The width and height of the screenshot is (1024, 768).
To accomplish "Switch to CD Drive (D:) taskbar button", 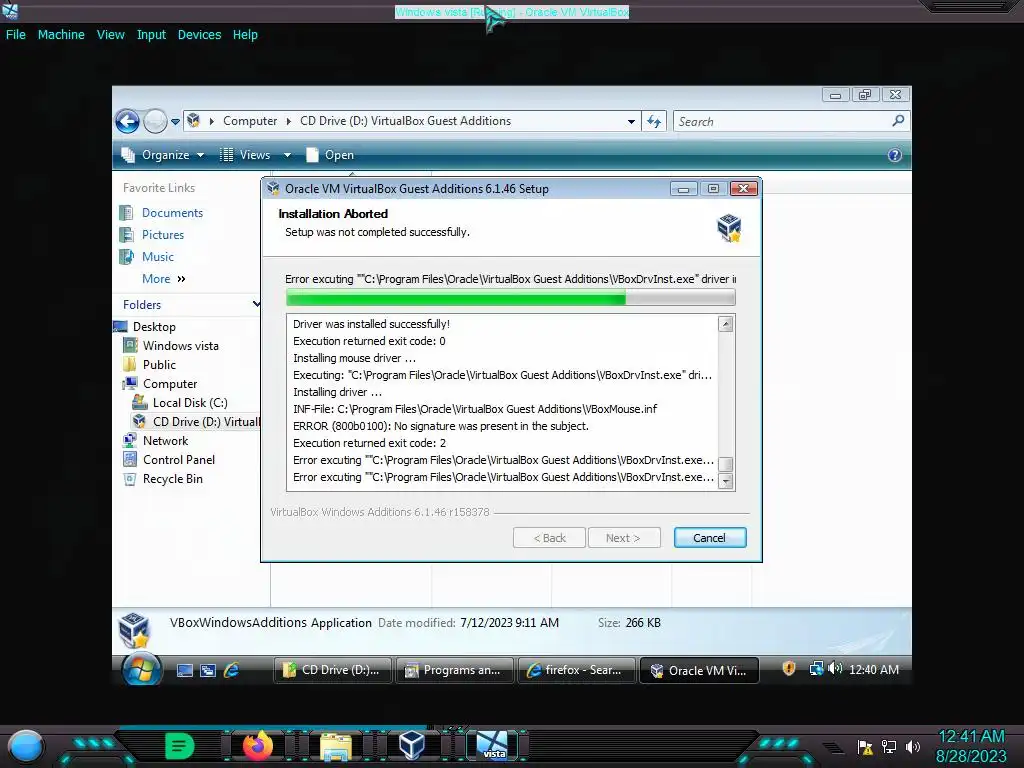I will point(332,671).
